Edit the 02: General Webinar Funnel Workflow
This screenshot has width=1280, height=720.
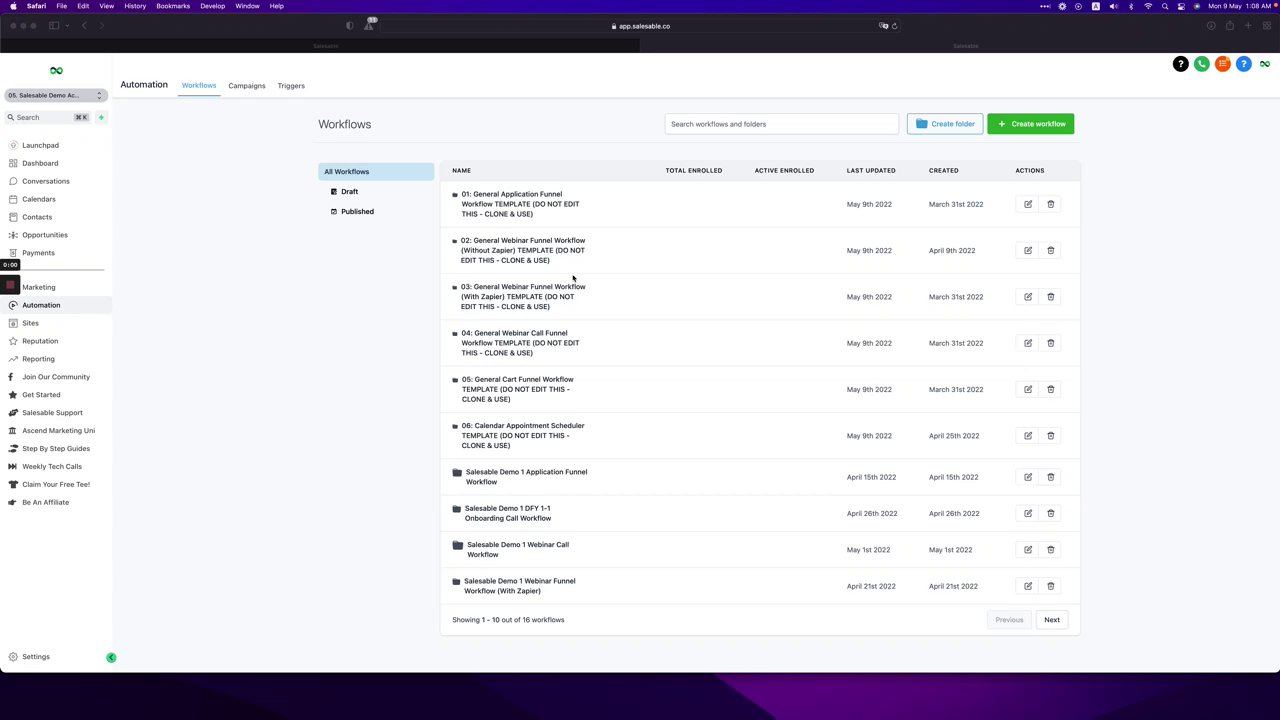pyautogui.click(x=1028, y=250)
